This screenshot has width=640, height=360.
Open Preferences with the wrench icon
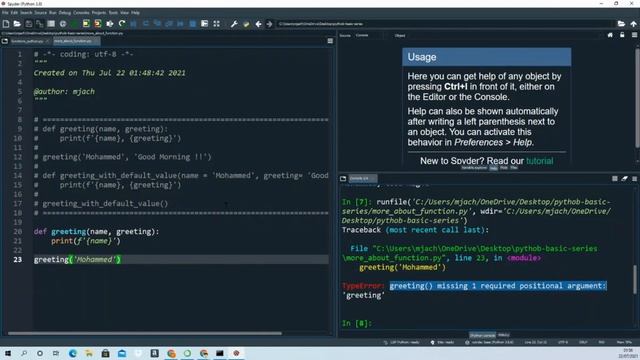(234, 24)
